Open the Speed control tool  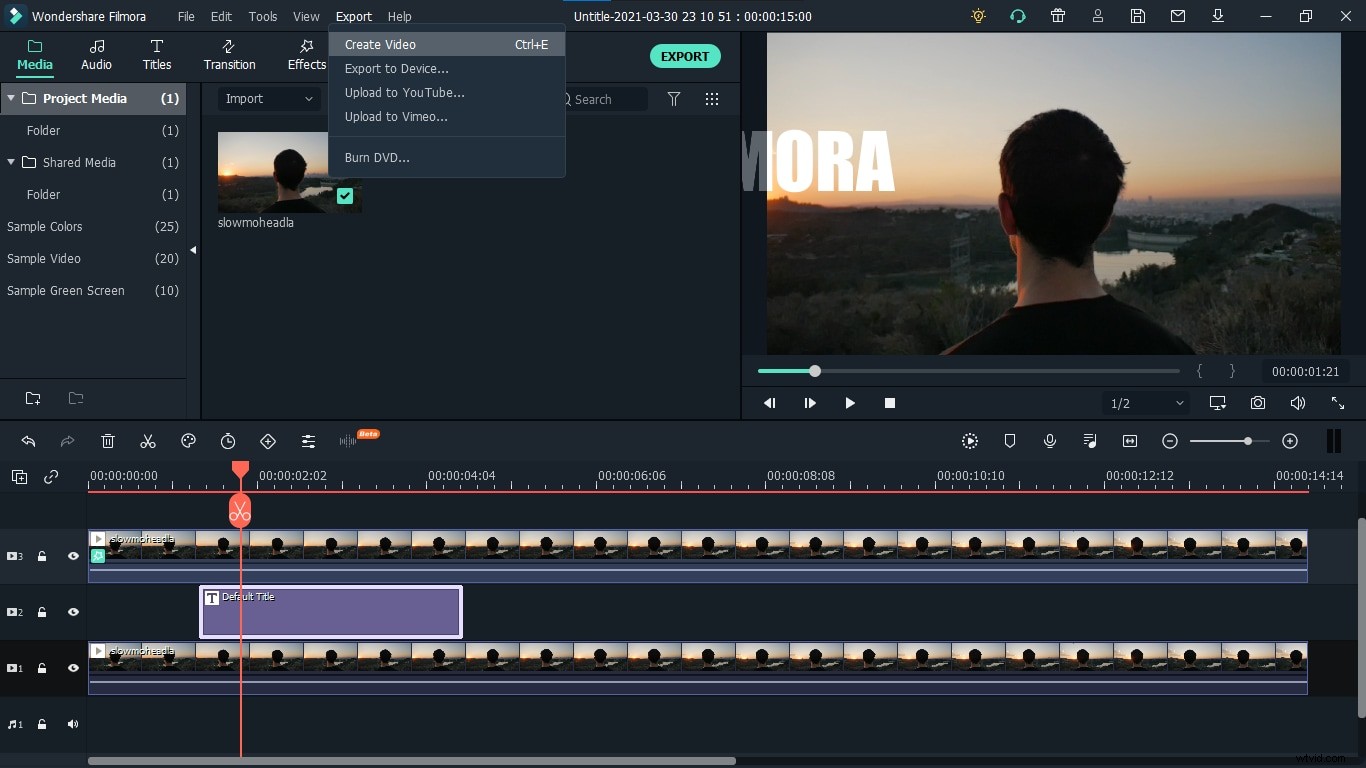tap(228, 441)
